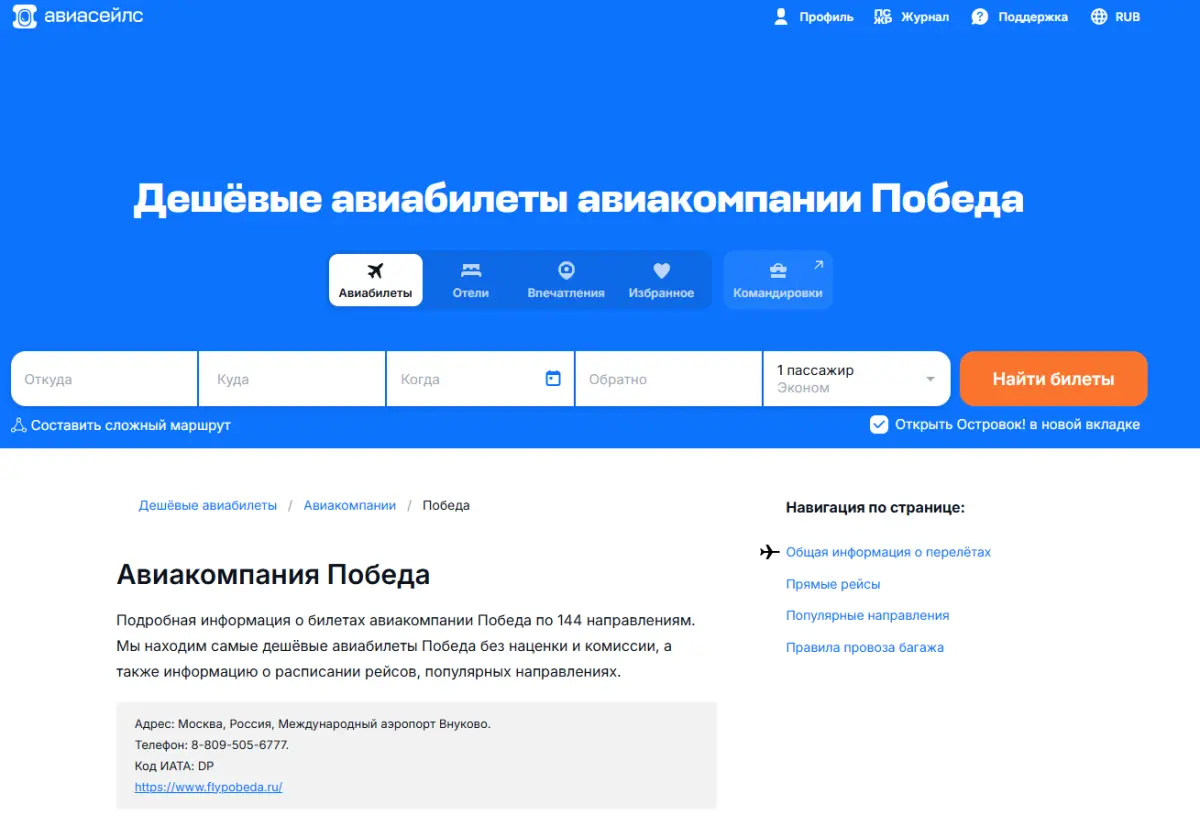This screenshot has width=1200, height=827.
Task: Click the авиасейлс brand name text
Action: [x=94, y=16]
